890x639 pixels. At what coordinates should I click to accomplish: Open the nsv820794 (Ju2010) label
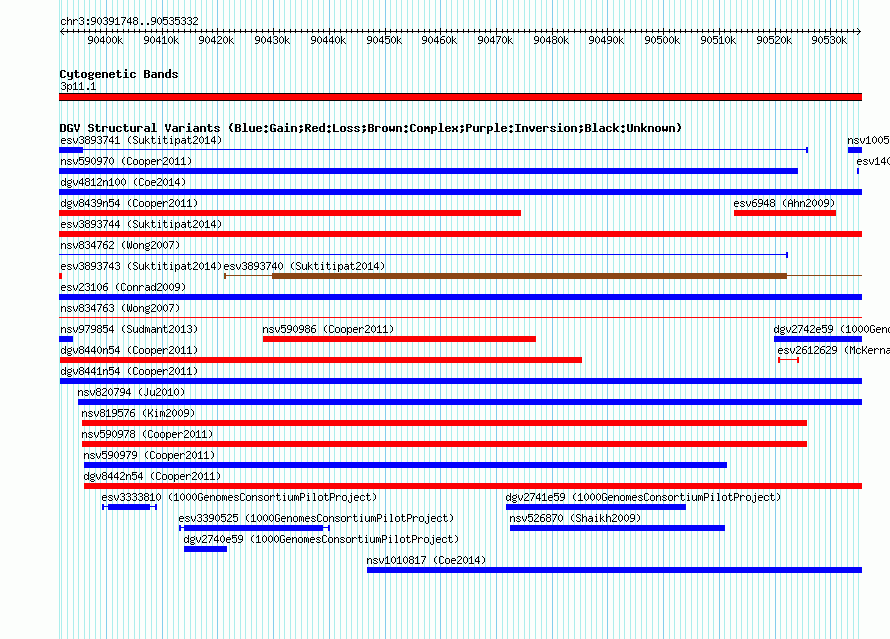click(131, 392)
